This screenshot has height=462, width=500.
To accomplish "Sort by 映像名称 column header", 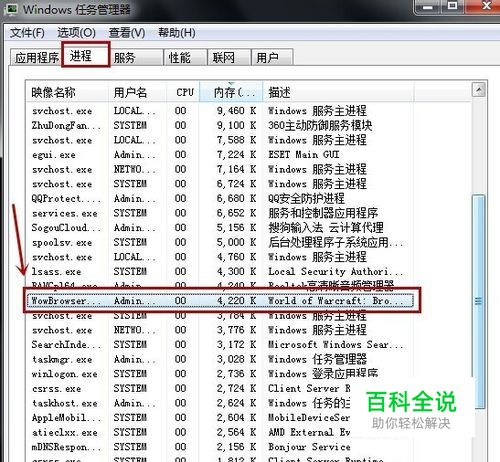I will [67, 92].
